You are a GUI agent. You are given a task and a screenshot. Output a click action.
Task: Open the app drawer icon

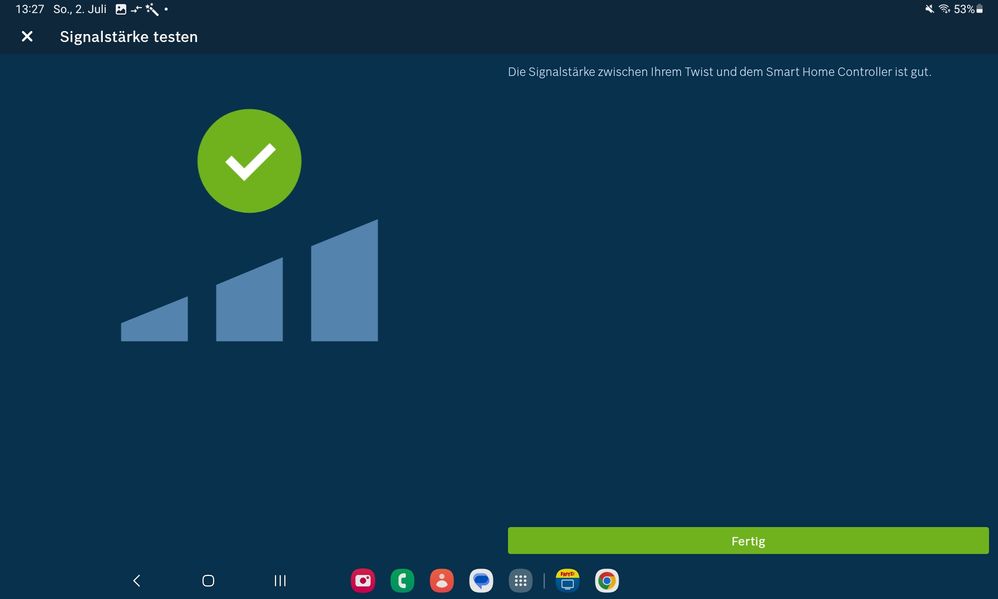[x=520, y=580]
